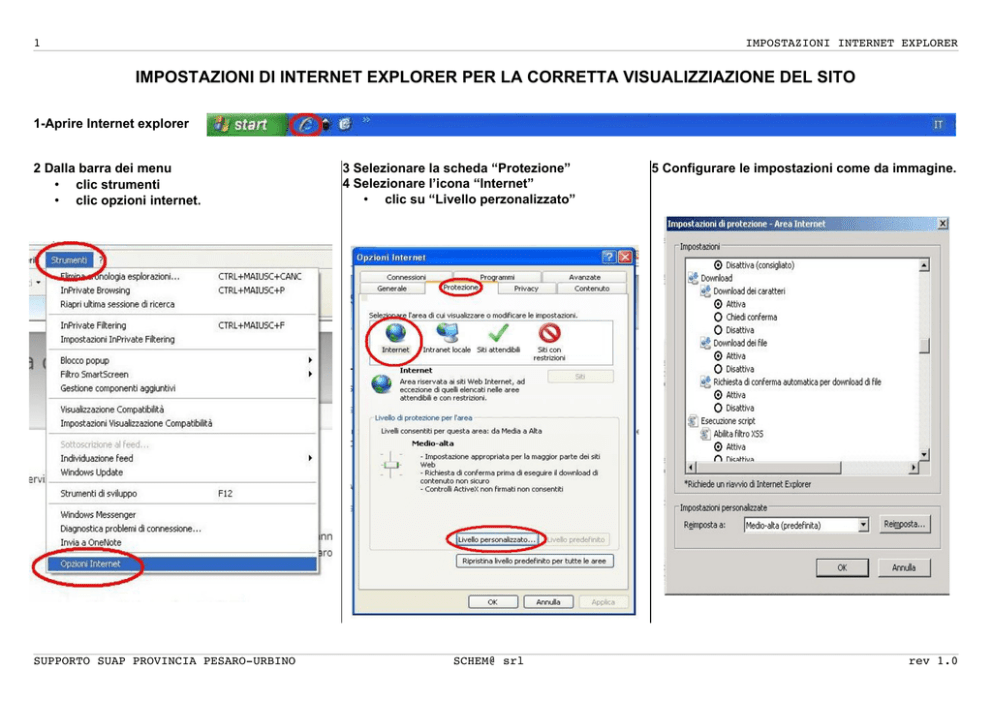Switch to the Contenuto tab

click(x=592, y=288)
